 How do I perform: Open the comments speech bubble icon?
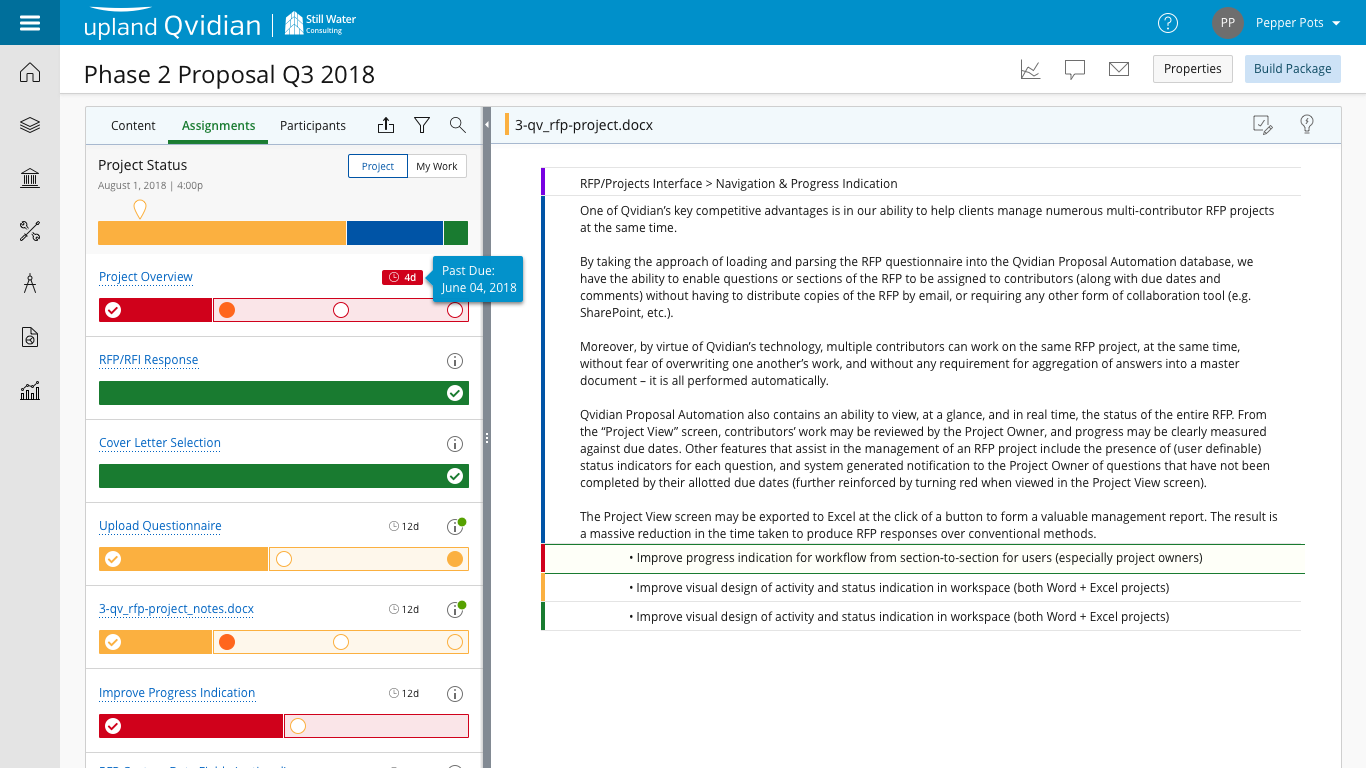pyautogui.click(x=1075, y=69)
